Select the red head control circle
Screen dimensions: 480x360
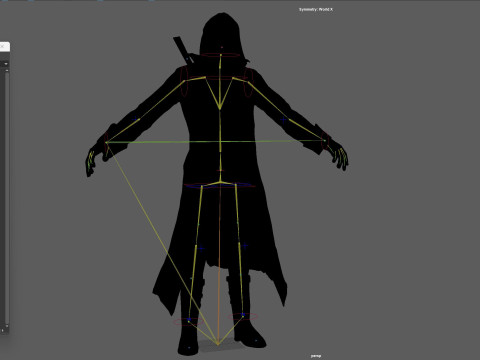click(221, 55)
